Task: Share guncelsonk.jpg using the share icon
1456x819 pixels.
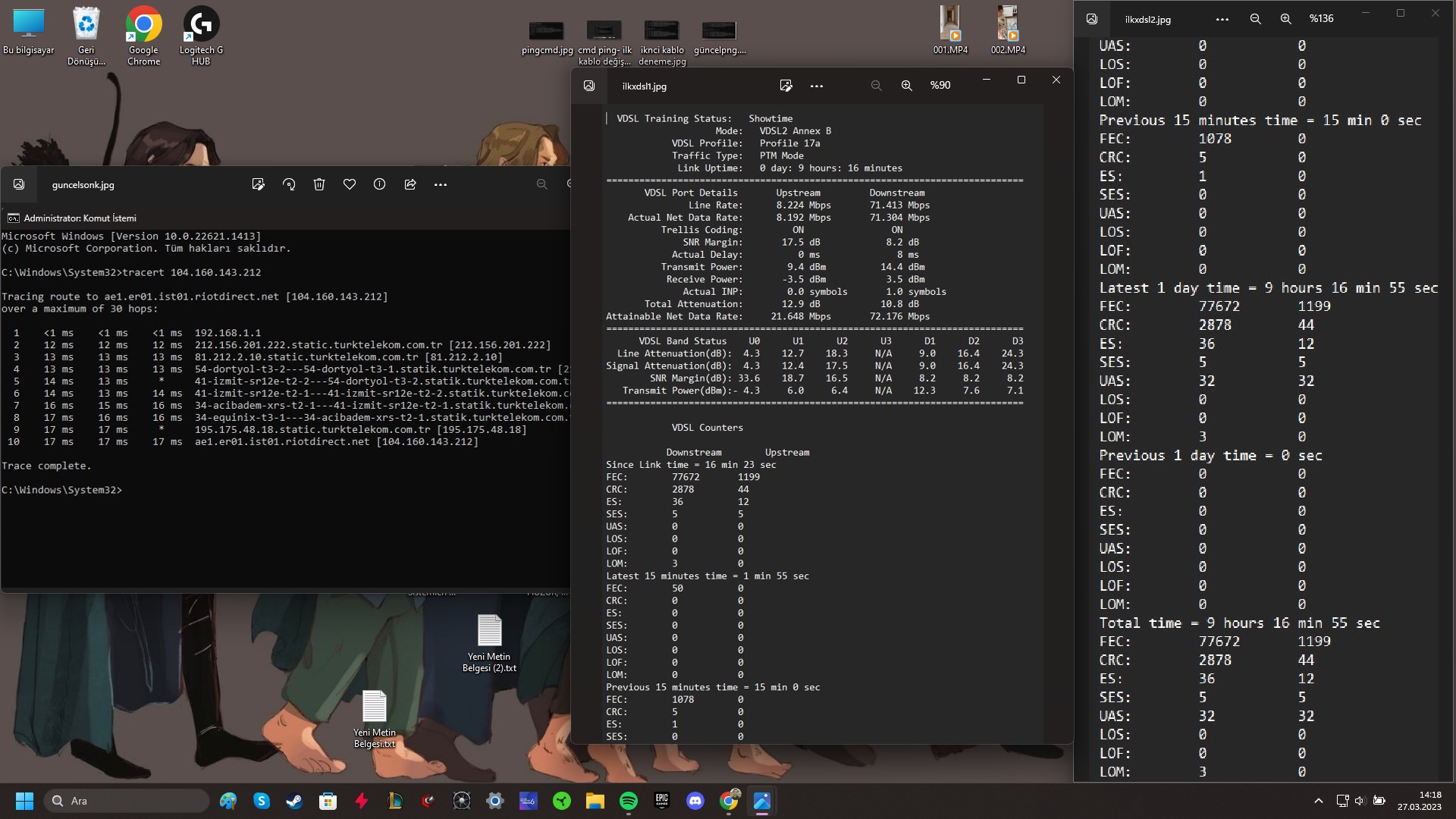Action: coord(410,184)
